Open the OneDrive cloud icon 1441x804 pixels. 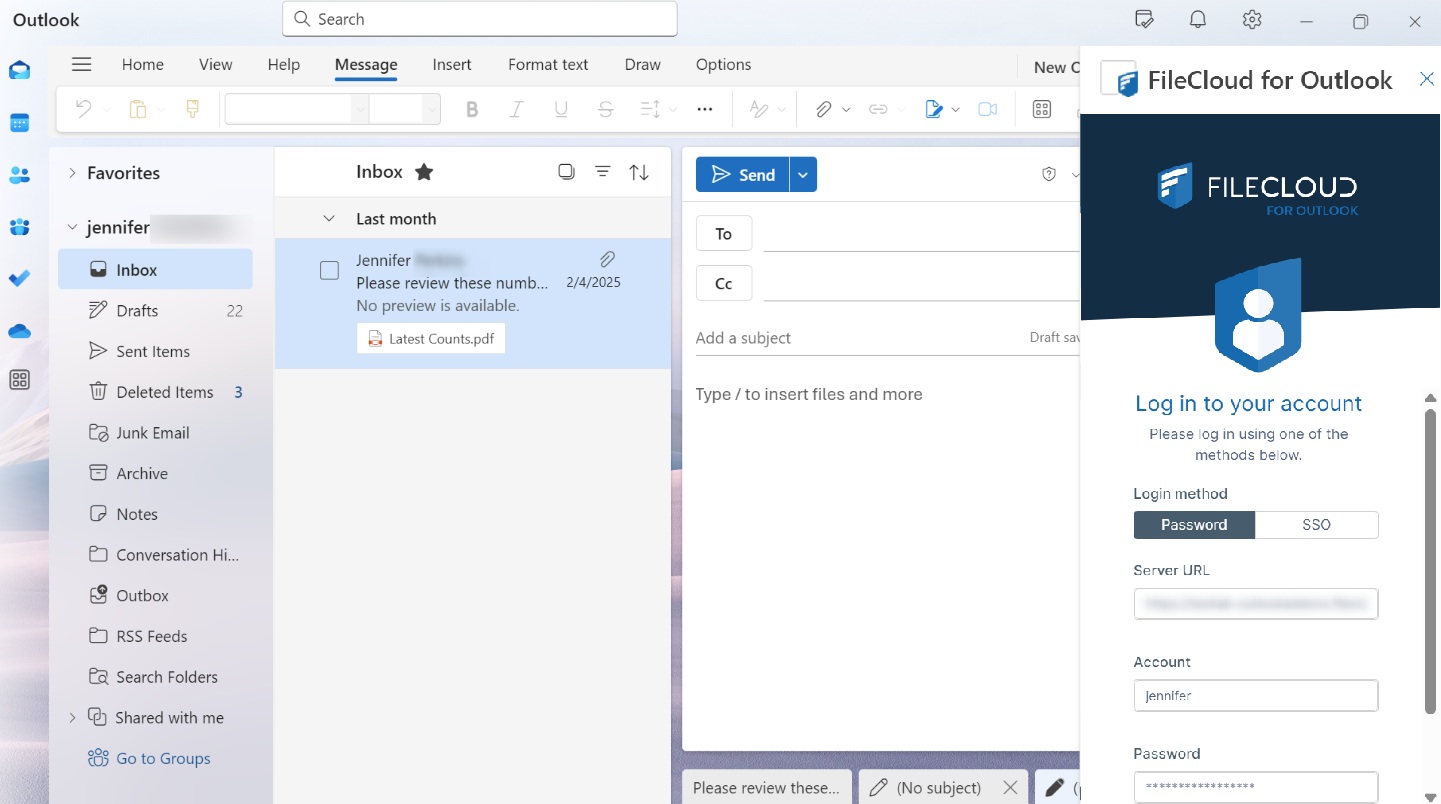tap(19, 331)
